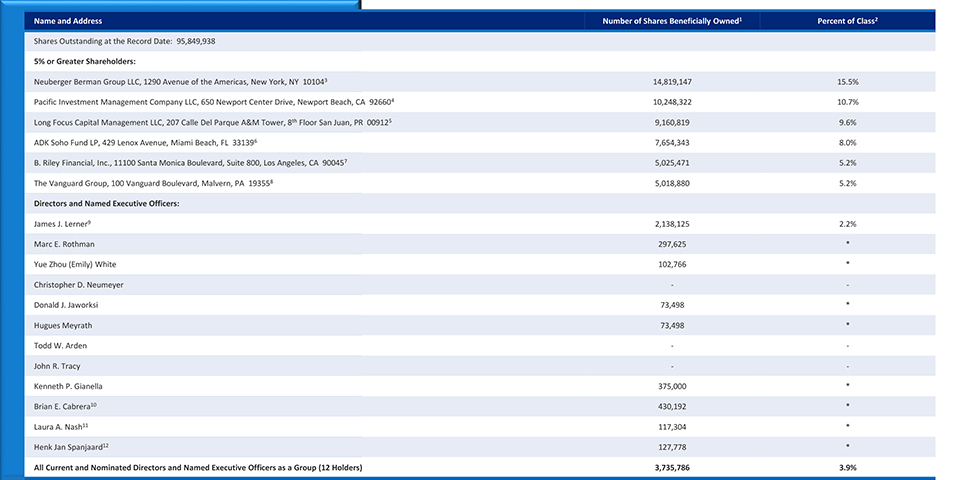
Task: Select the Yue Zhou (Emily) White row
Action: pyautogui.click(x=75, y=264)
